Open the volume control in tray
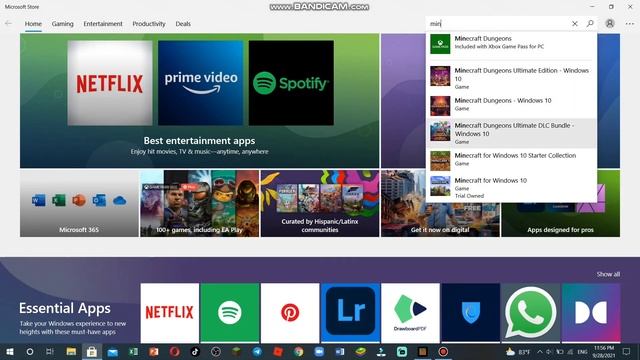This screenshot has width=640, height=360. tap(549, 352)
